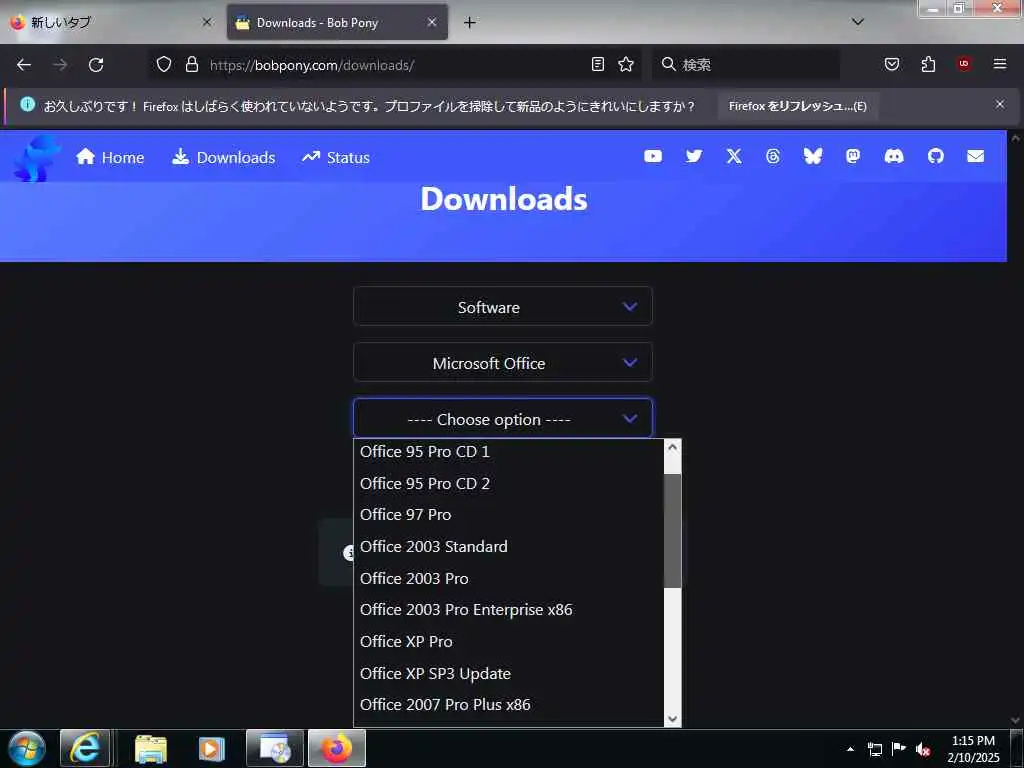Show site security padlock info
Image resolution: width=1024 pixels, height=768 pixels.
pyautogui.click(x=191, y=64)
